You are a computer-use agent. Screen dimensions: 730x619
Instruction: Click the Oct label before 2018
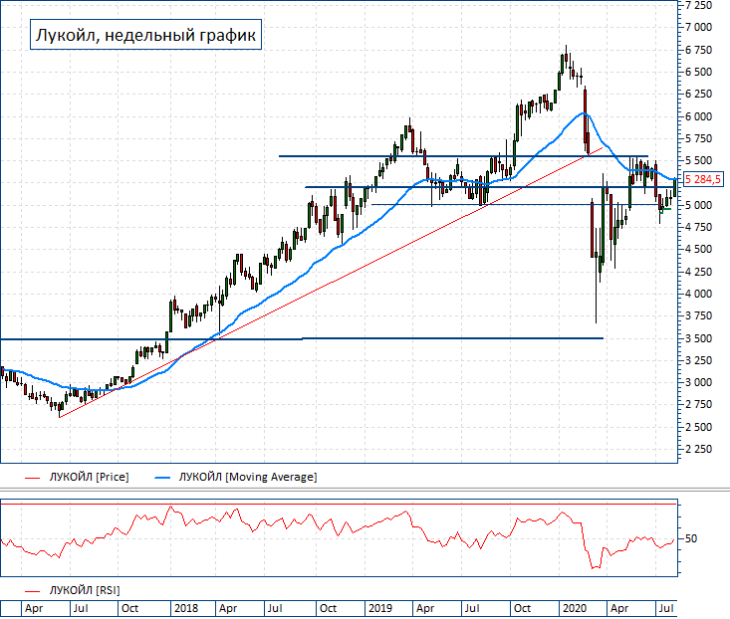pos(129,608)
